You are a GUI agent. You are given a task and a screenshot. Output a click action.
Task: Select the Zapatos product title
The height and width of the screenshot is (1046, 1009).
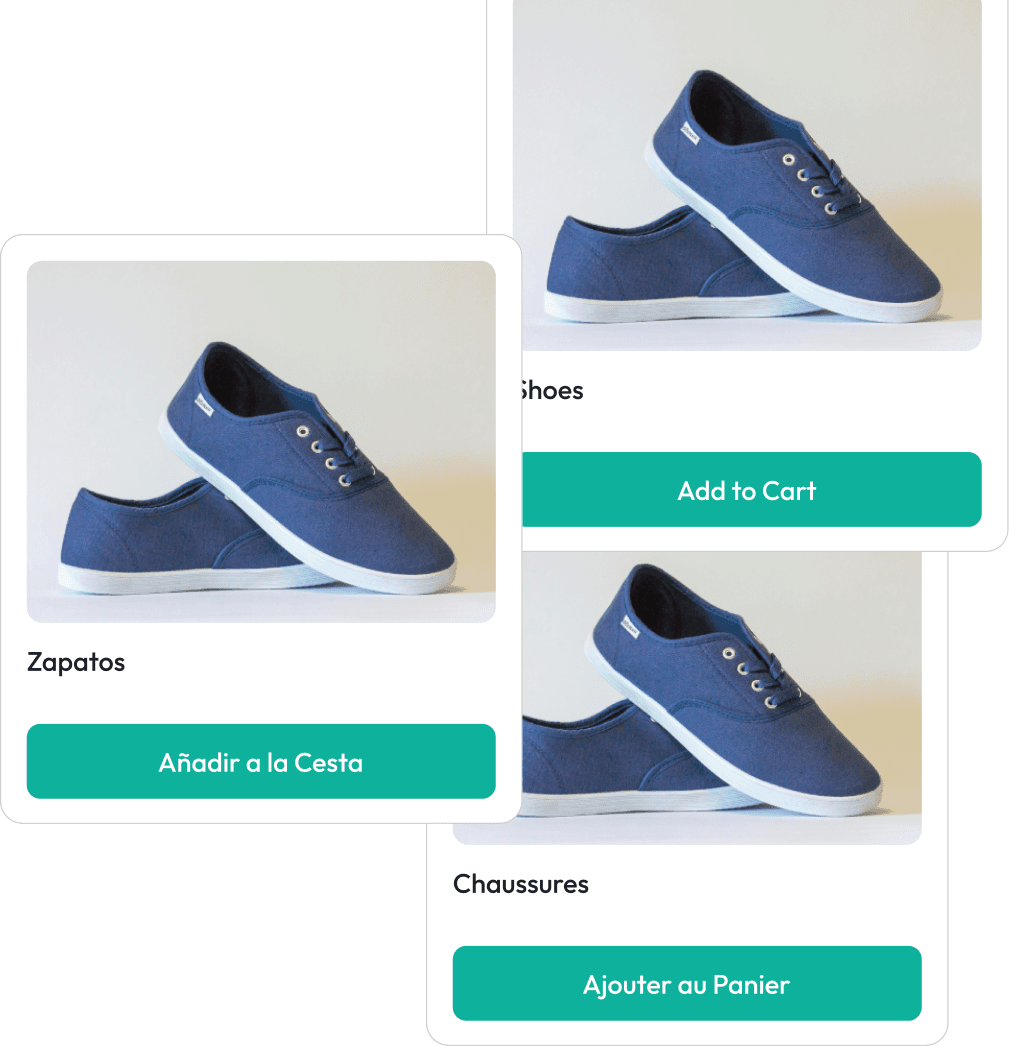click(x=76, y=662)
